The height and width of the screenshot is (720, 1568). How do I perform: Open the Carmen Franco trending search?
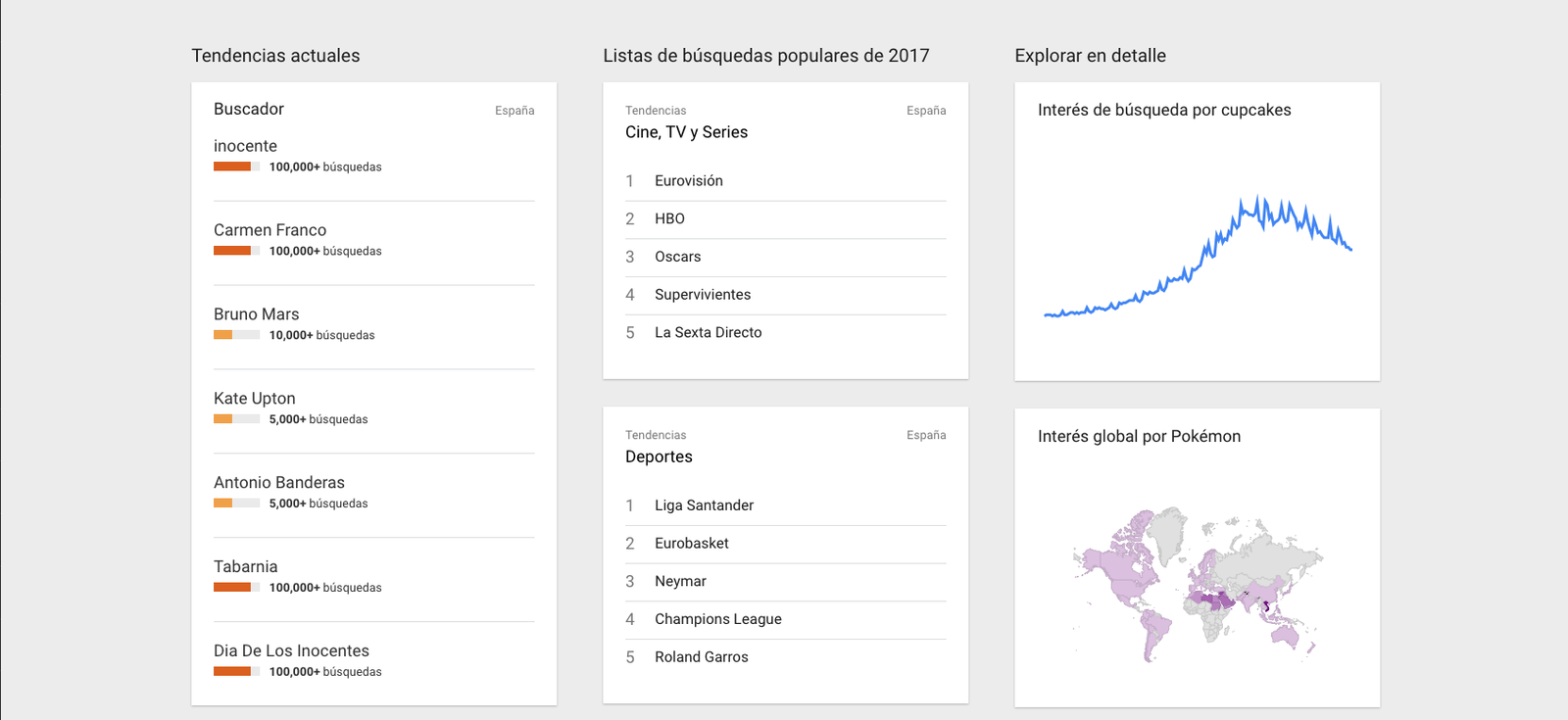click(x=269, y=230)
